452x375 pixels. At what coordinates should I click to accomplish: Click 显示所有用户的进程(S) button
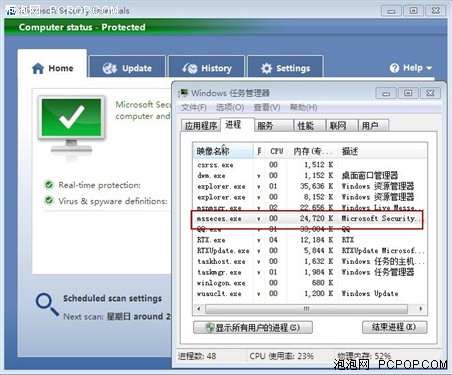(253, 328)
